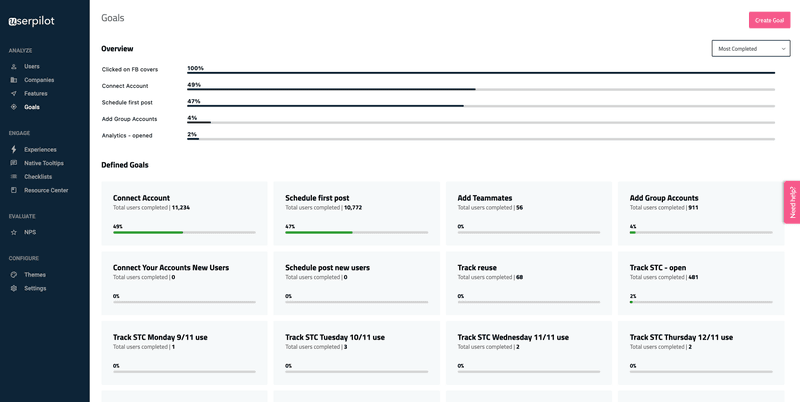
Task: Click the Settings gear icon
Action: (x=14, y=288)
